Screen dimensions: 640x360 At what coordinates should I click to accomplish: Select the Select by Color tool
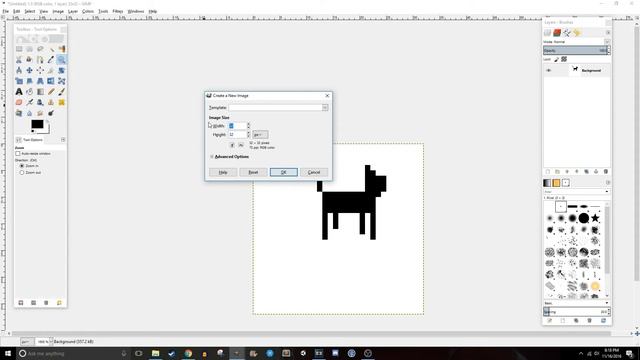point(61,49)
